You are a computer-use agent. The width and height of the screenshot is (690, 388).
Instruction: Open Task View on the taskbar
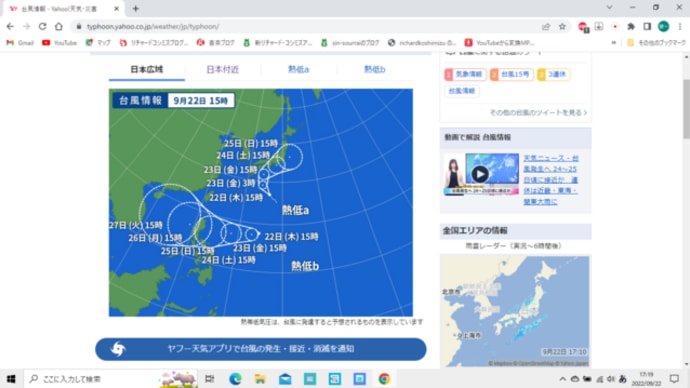coord(210,379)
